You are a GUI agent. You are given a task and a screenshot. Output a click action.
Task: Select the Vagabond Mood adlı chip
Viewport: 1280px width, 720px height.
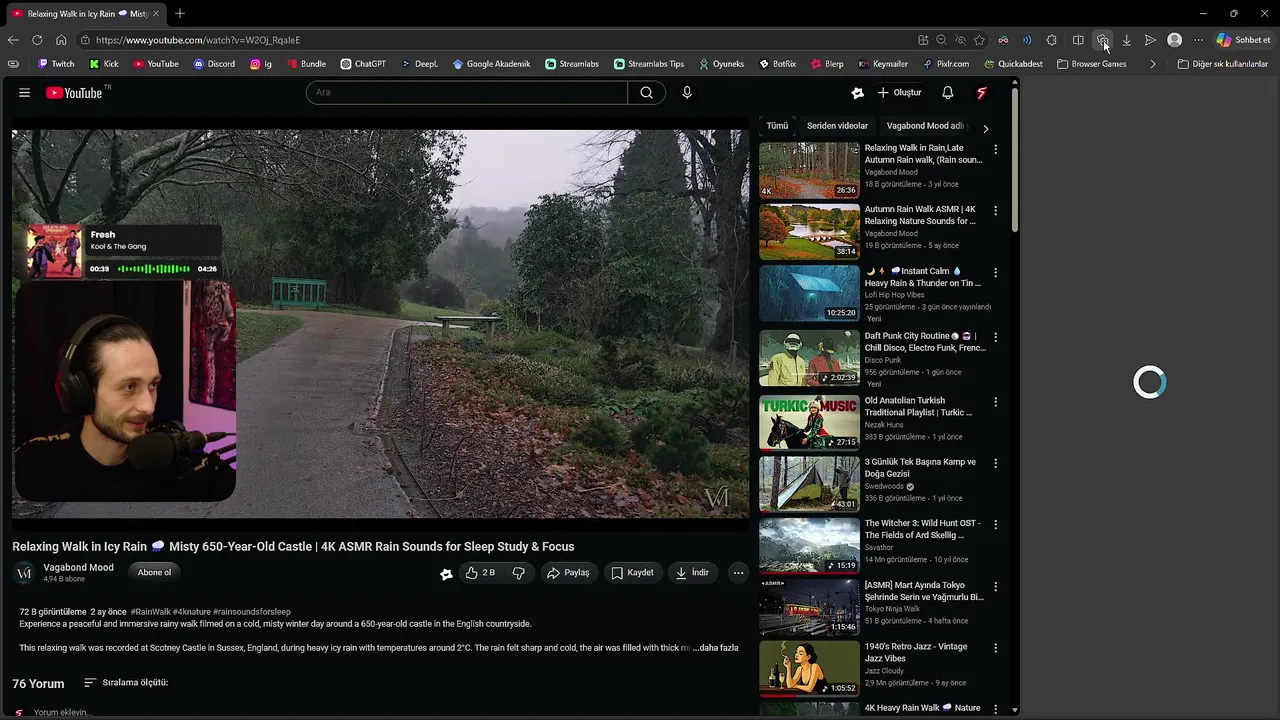coord(925,126)
